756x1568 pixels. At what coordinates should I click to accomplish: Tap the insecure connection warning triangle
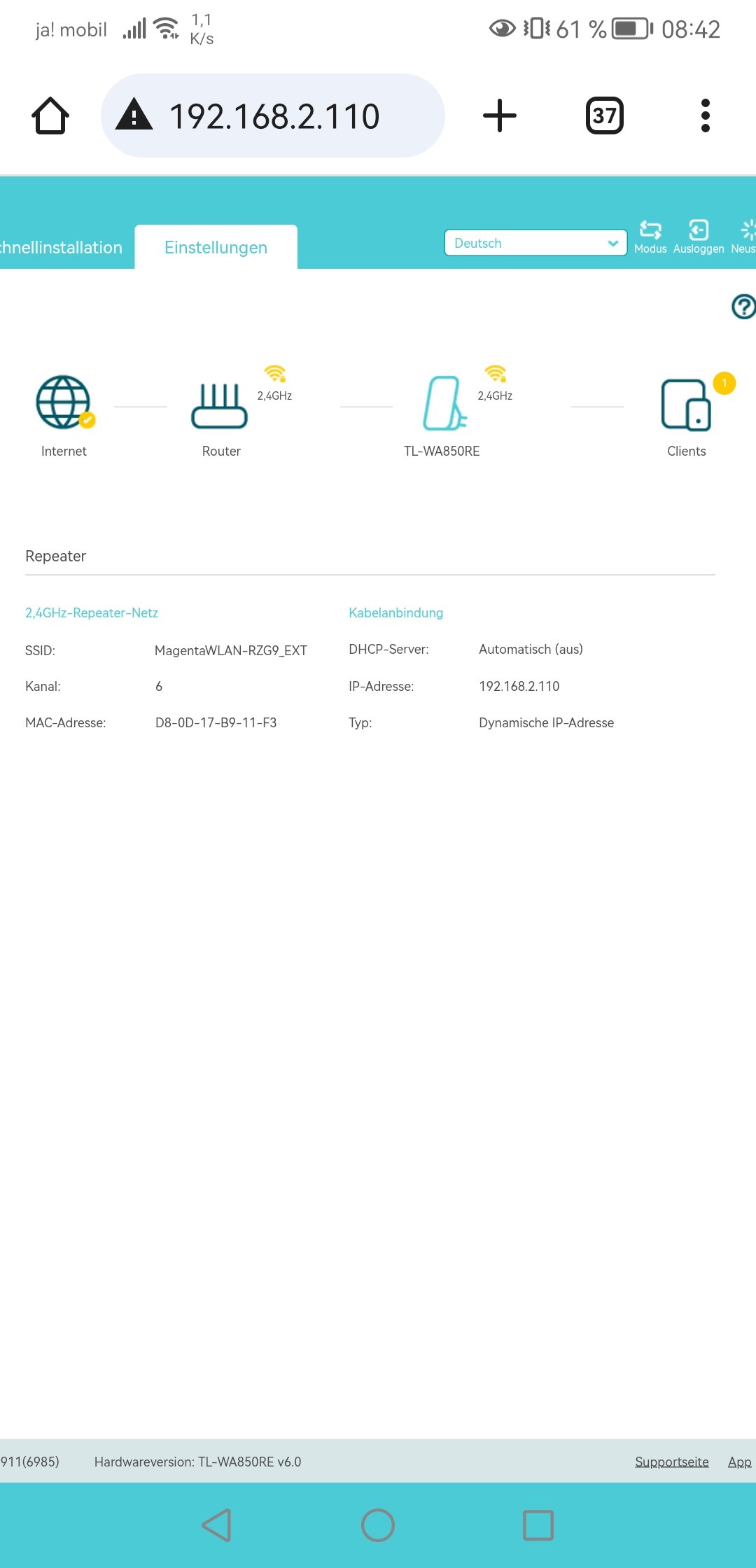tap(134, 115)
